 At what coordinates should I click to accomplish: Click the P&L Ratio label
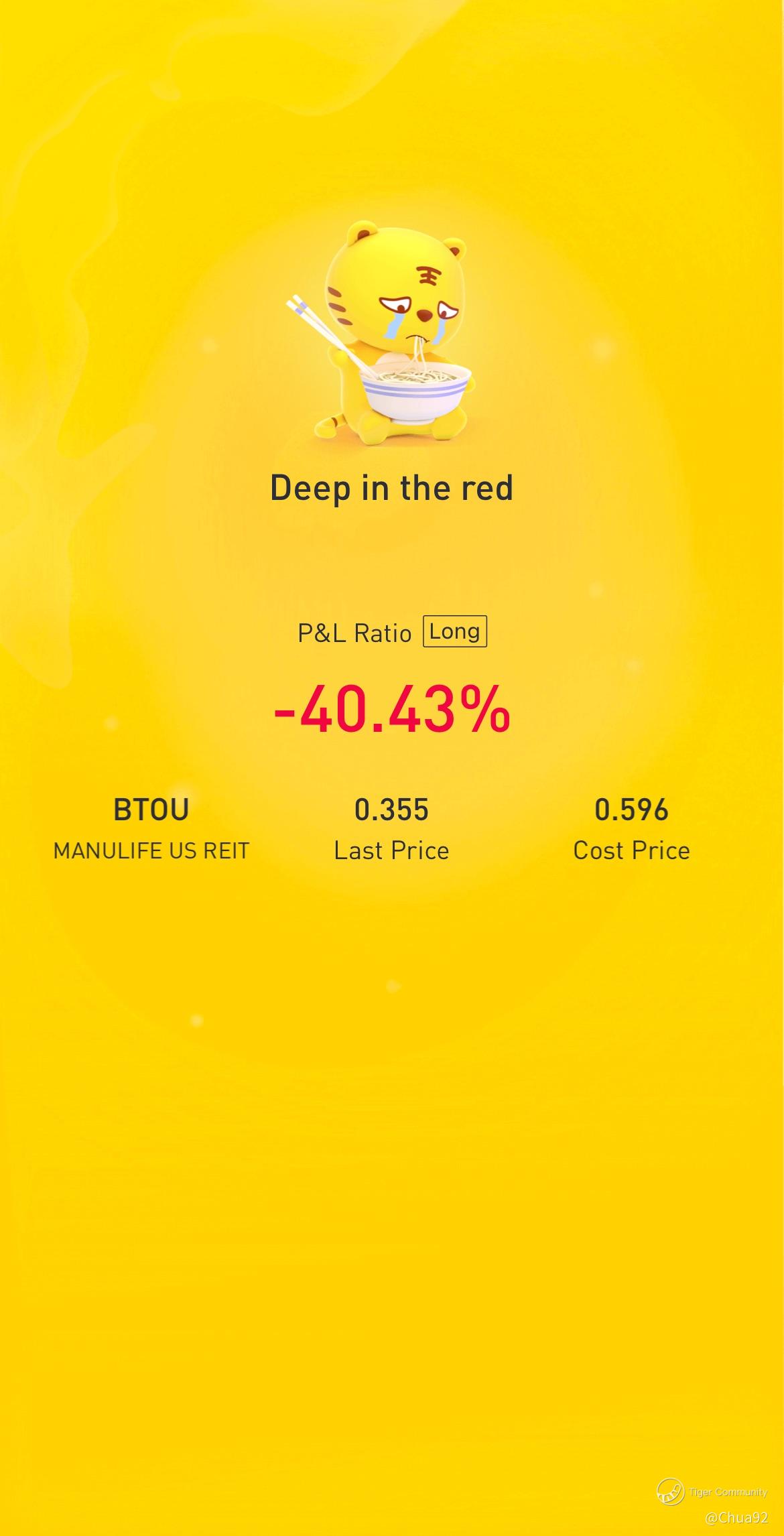coord(354,633)
